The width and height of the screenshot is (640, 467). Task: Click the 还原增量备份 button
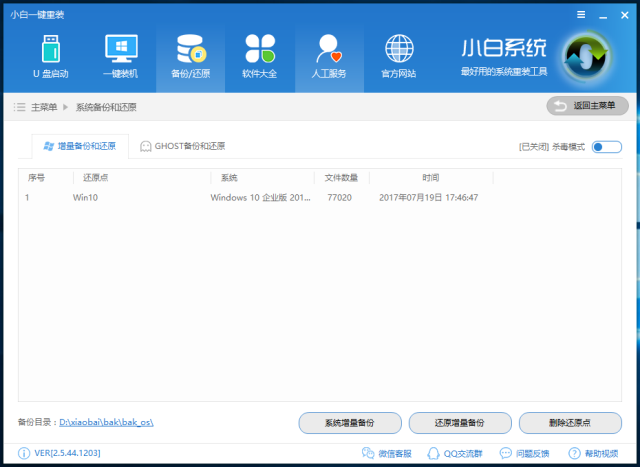pyautogui.click(x=460, y=423)
